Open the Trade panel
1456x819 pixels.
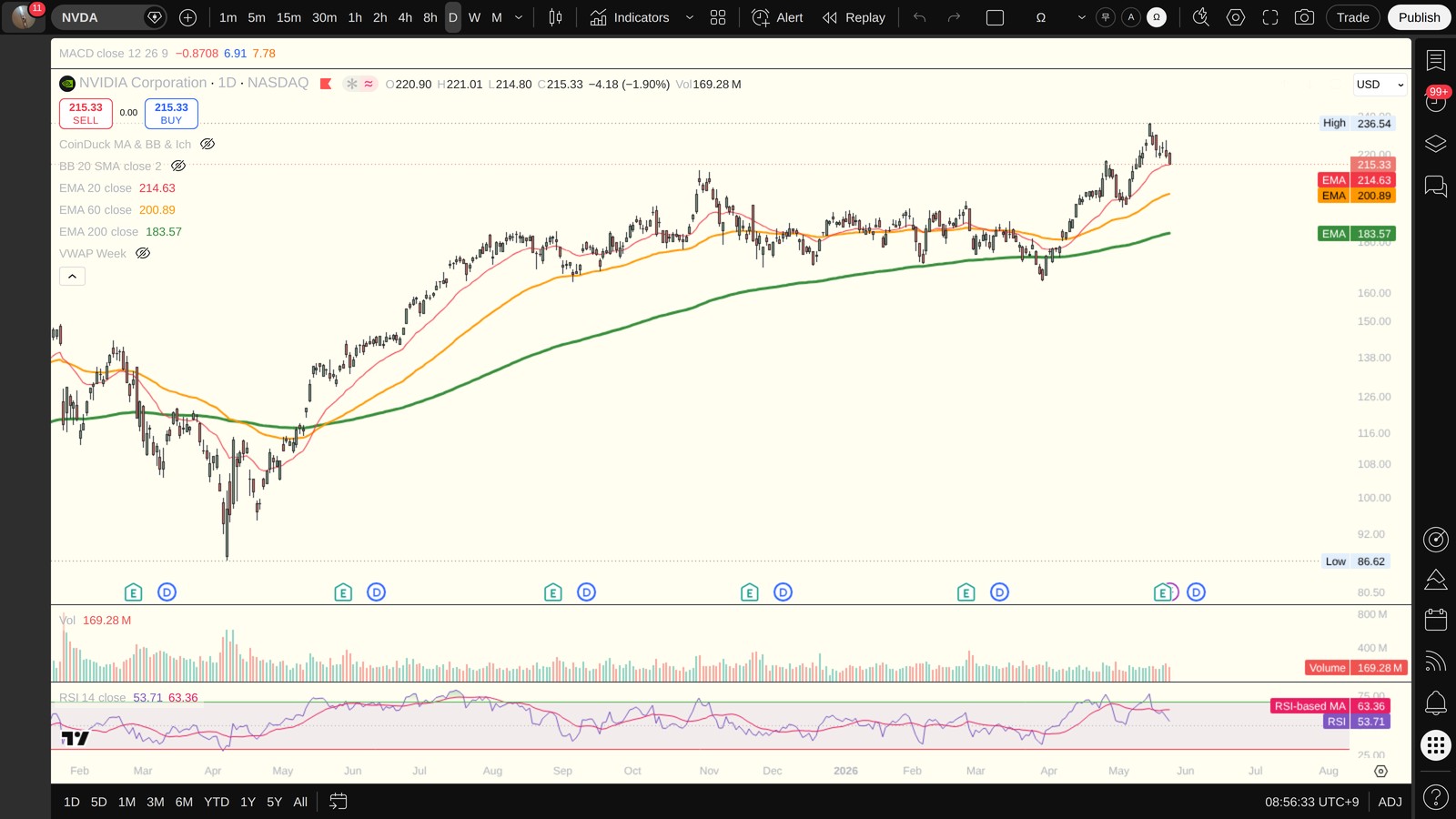(x=1352, y=17)
